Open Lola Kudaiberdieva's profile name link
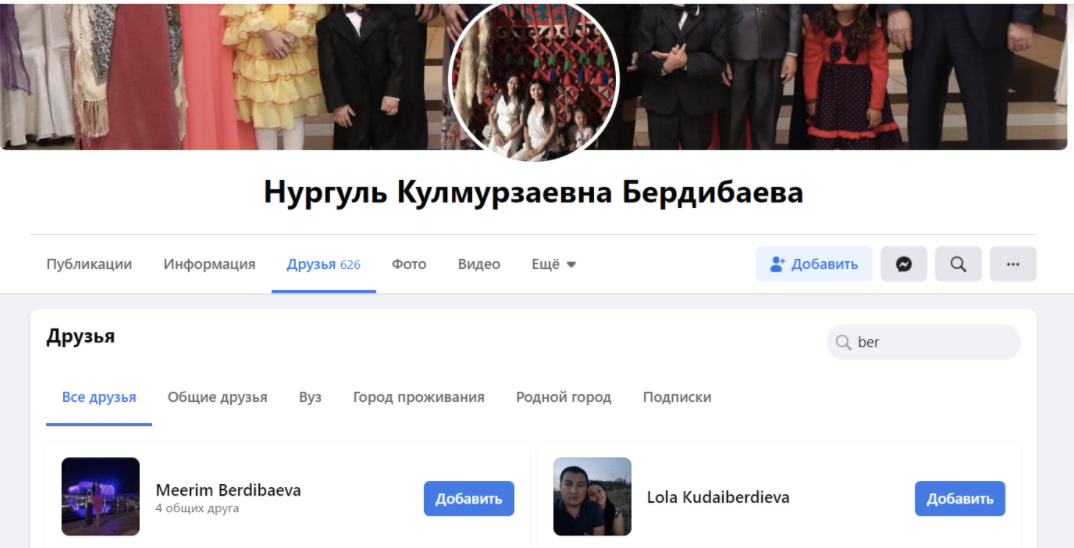Viewport: 1074px width, 548px height. (717, 497)
